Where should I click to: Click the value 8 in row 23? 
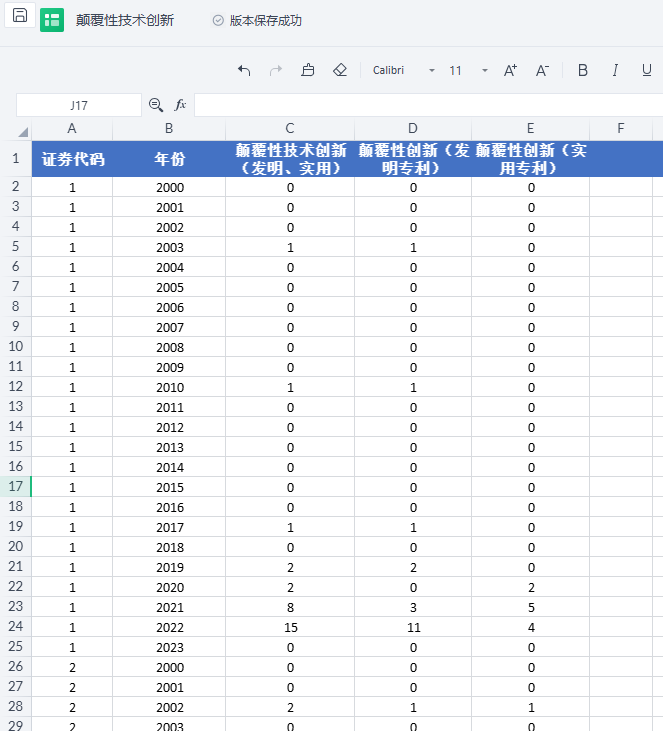tap(290, 607)
